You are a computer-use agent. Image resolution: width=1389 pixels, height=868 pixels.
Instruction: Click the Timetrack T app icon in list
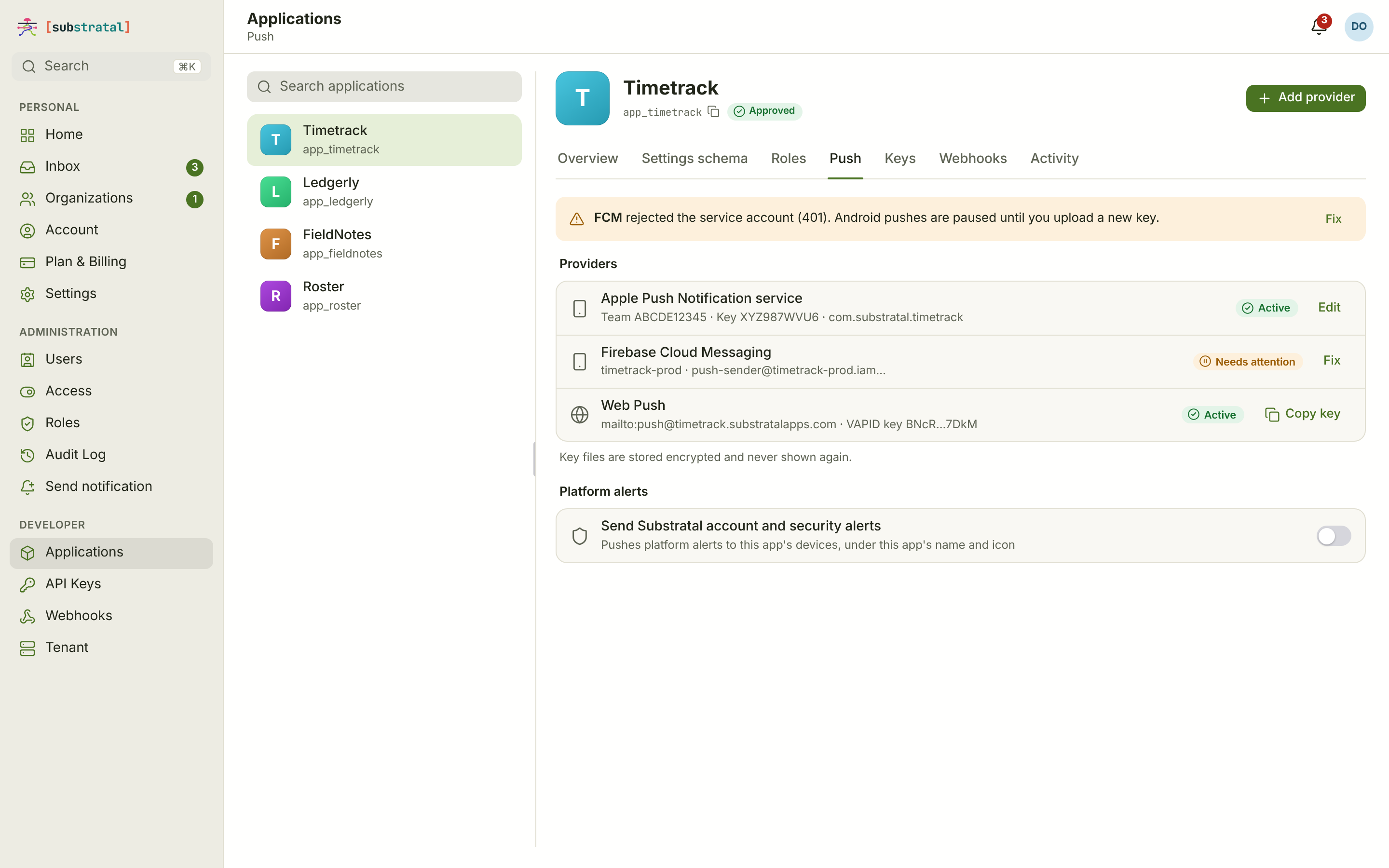coord(275,140)
